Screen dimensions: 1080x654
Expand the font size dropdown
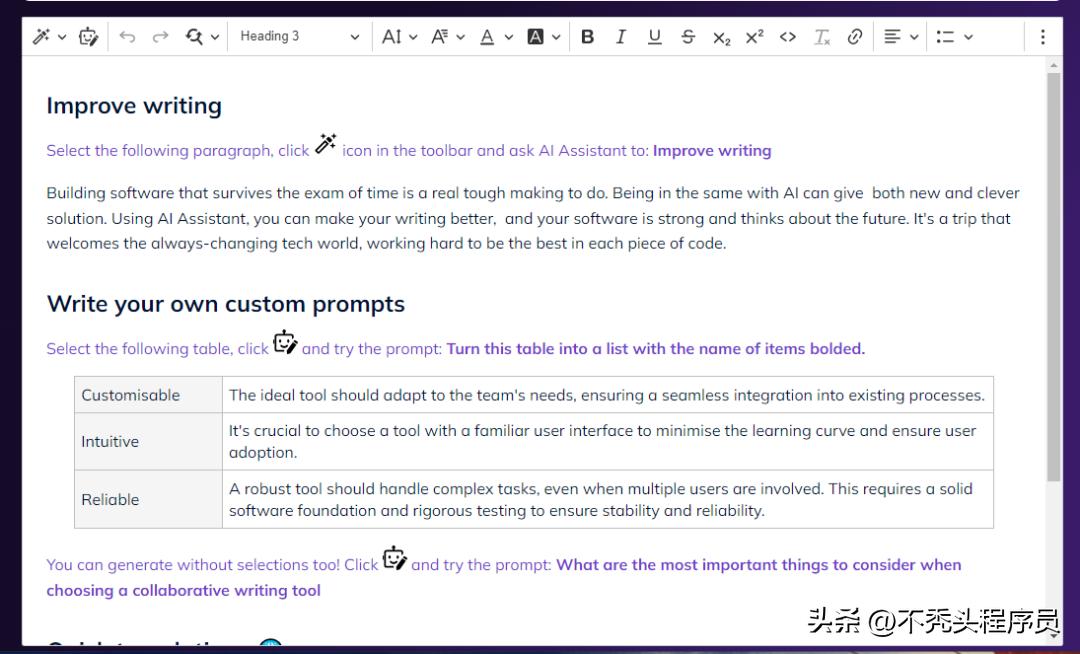pos(400,37)
